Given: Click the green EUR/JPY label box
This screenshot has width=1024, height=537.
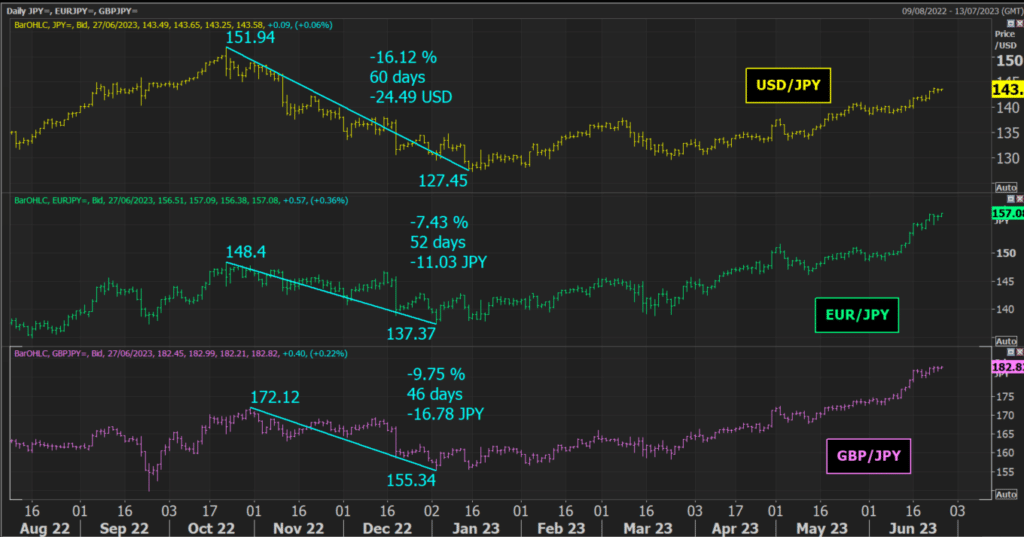Looking at the screenshot, I should [x=855, y=318].
